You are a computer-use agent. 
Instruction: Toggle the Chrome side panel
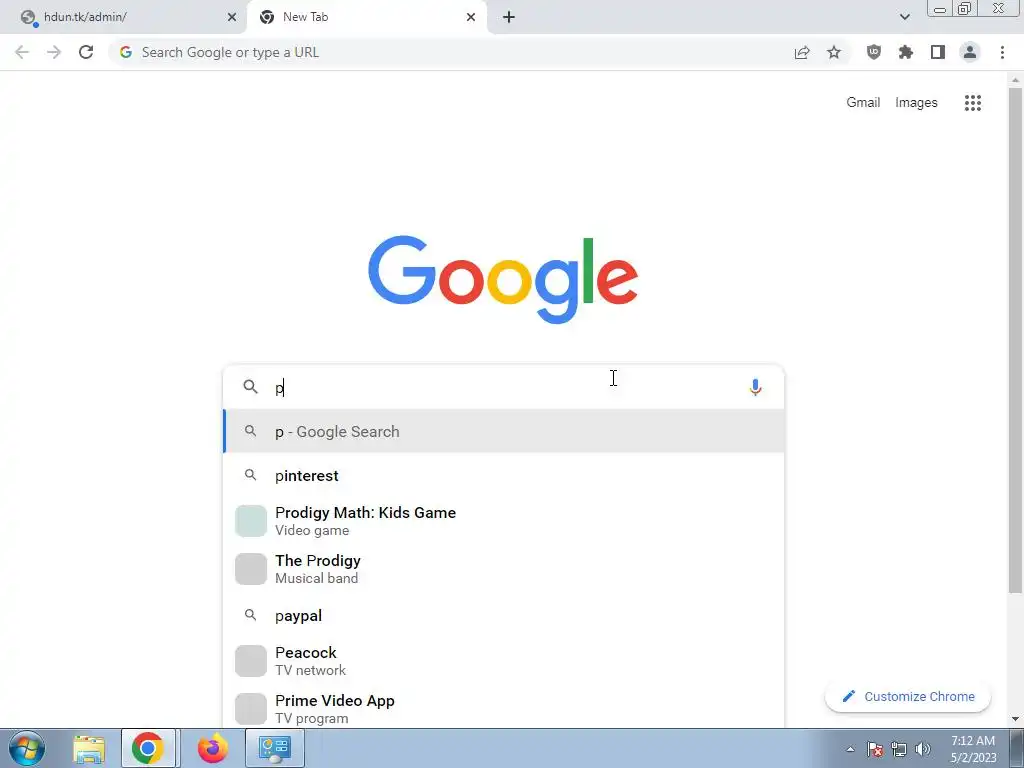click(938, 52)
